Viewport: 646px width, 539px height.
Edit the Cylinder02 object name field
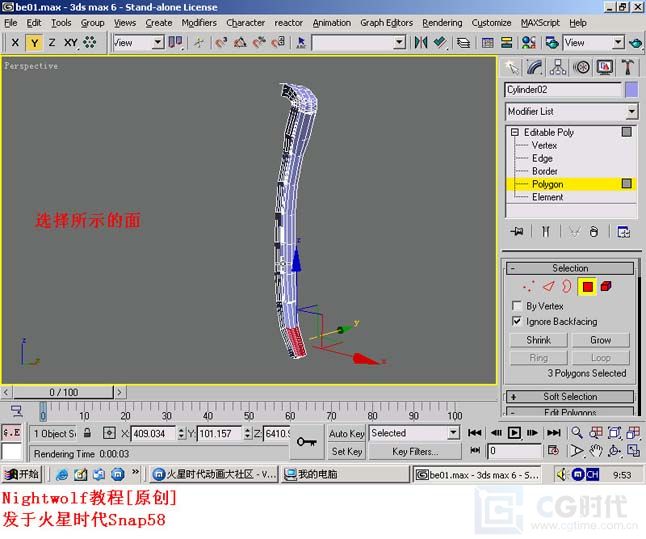pyautogui.click(x=563, y=90)
